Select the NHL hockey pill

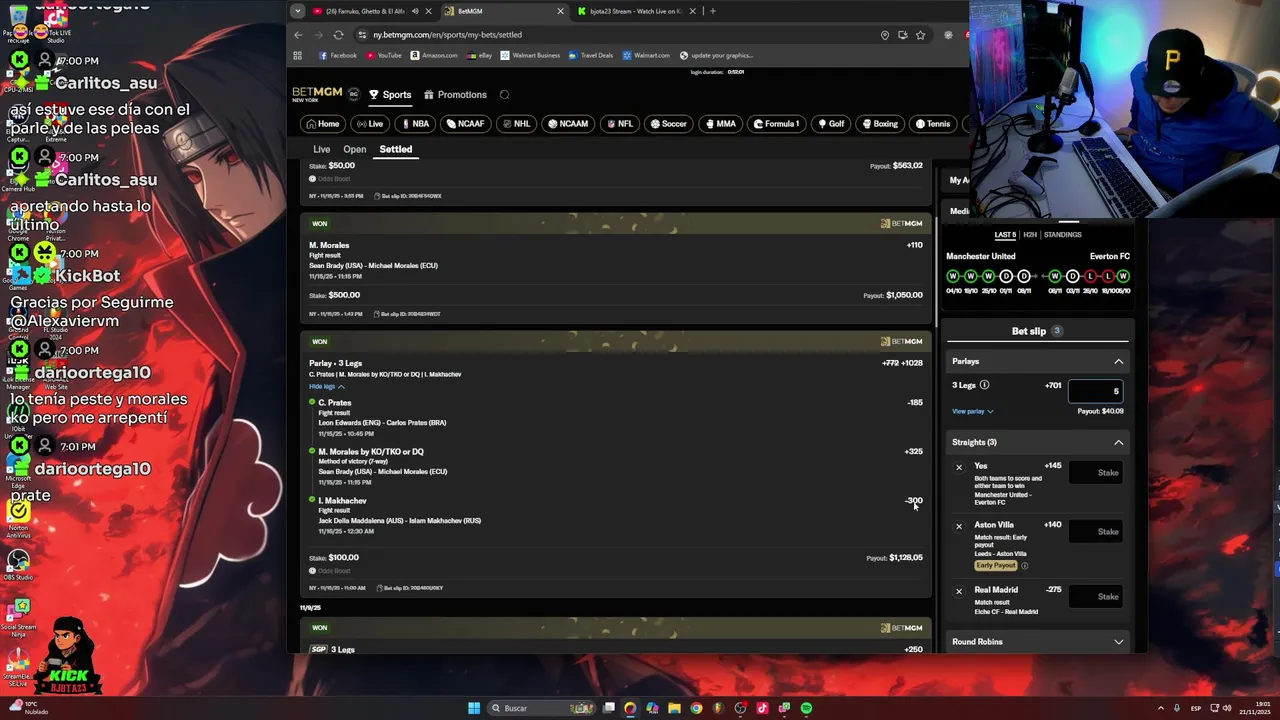tap(517, 124)
